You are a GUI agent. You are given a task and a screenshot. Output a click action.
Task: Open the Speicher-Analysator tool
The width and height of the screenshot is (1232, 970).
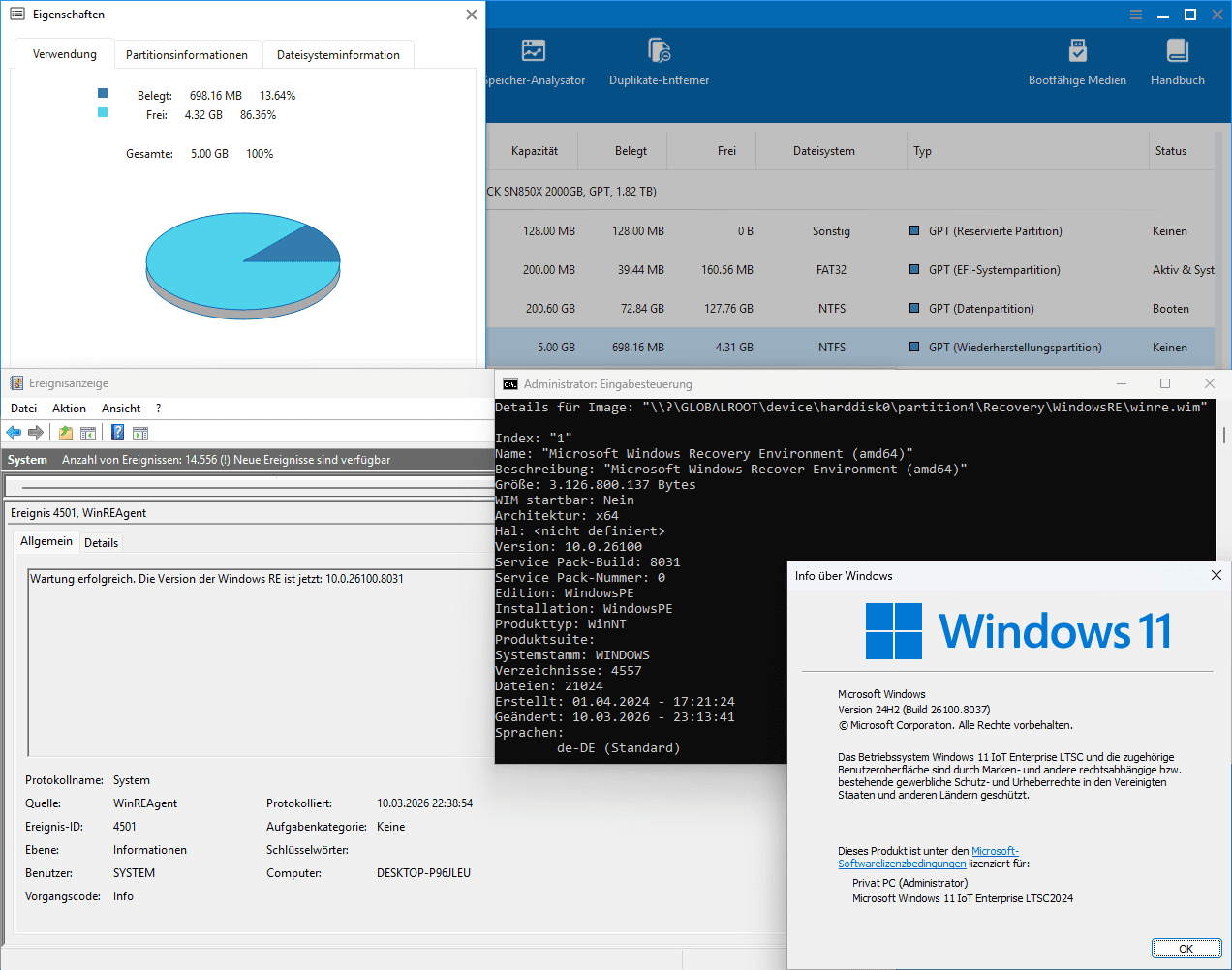[534, 63]
